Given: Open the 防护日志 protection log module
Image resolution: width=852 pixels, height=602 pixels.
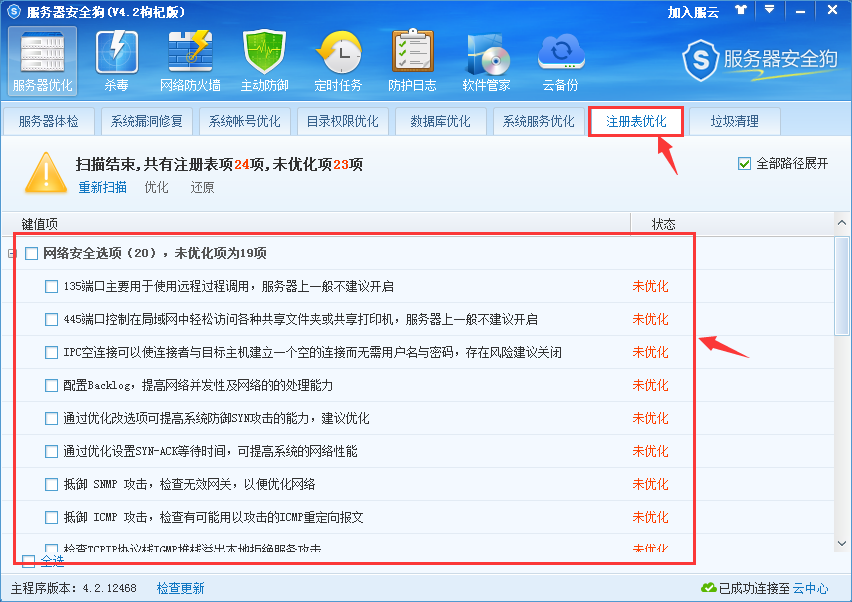Looking at the screenshot, I should click(412, 61).
